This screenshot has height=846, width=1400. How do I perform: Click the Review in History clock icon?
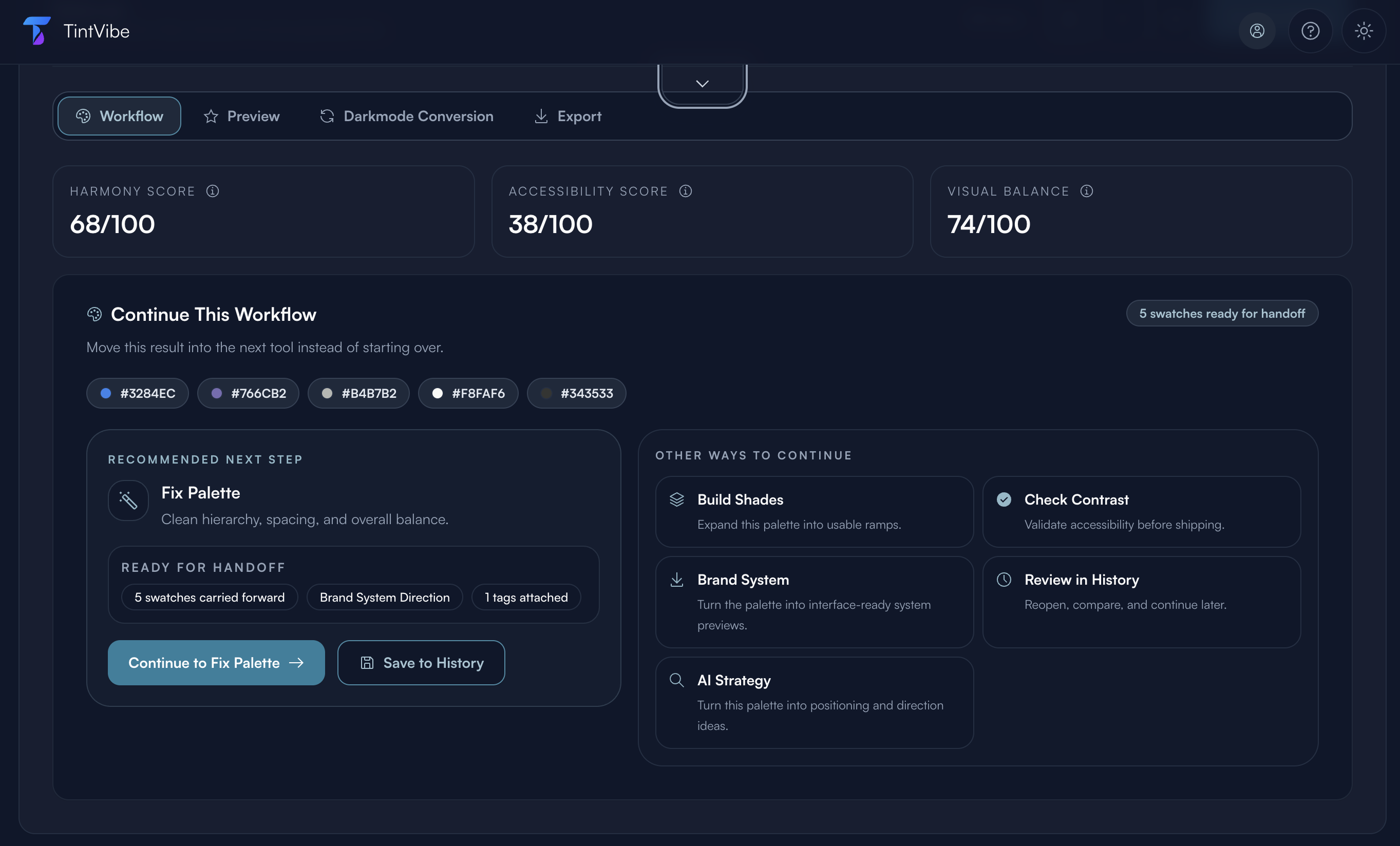coord(1004,579)
